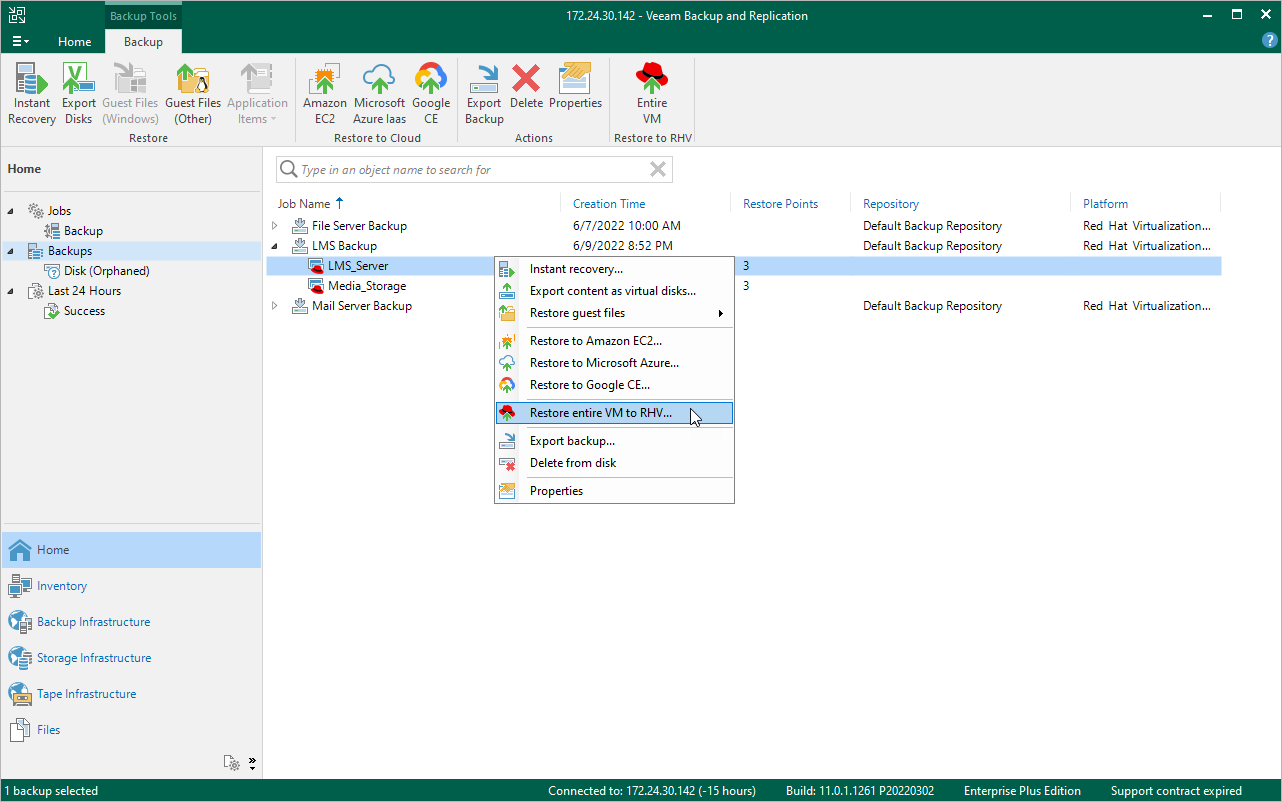The image size is (1282, 802).
Task: Select Amazon EC2 restore icon in ribbon
Action: point(325,94)
